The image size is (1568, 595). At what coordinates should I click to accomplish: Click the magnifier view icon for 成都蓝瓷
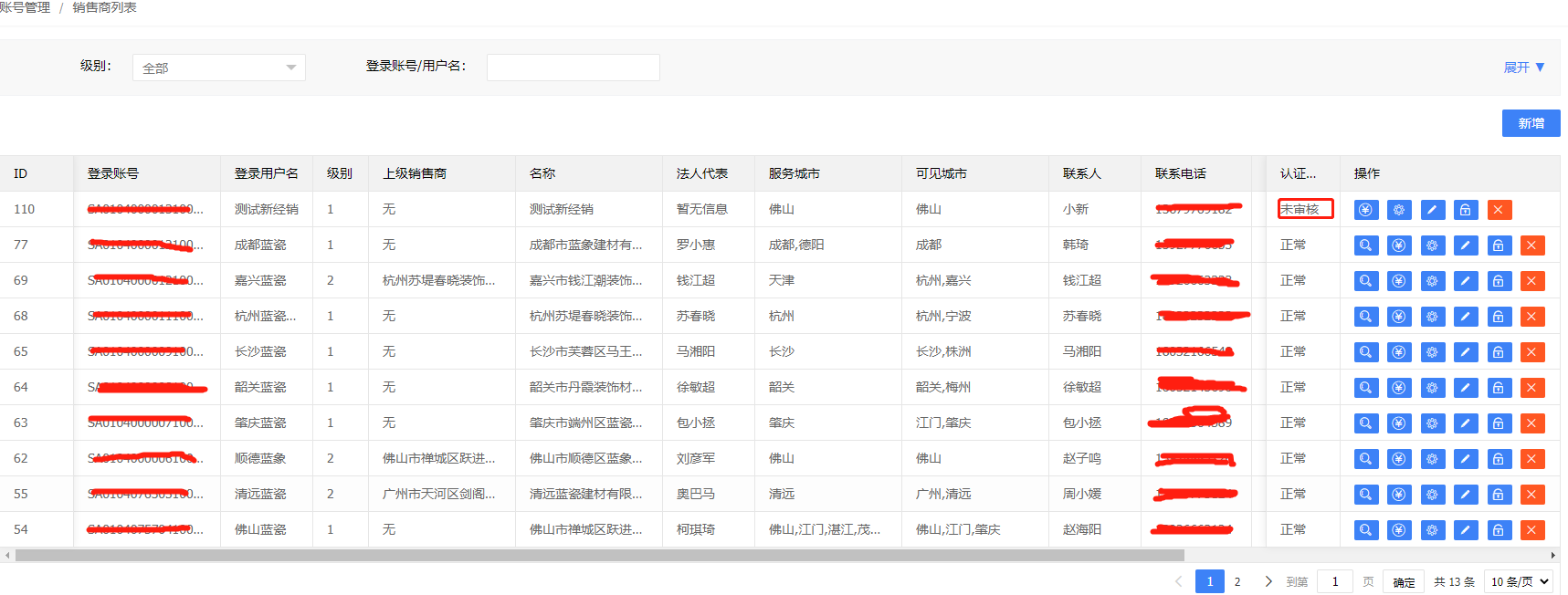[1365, 245]
